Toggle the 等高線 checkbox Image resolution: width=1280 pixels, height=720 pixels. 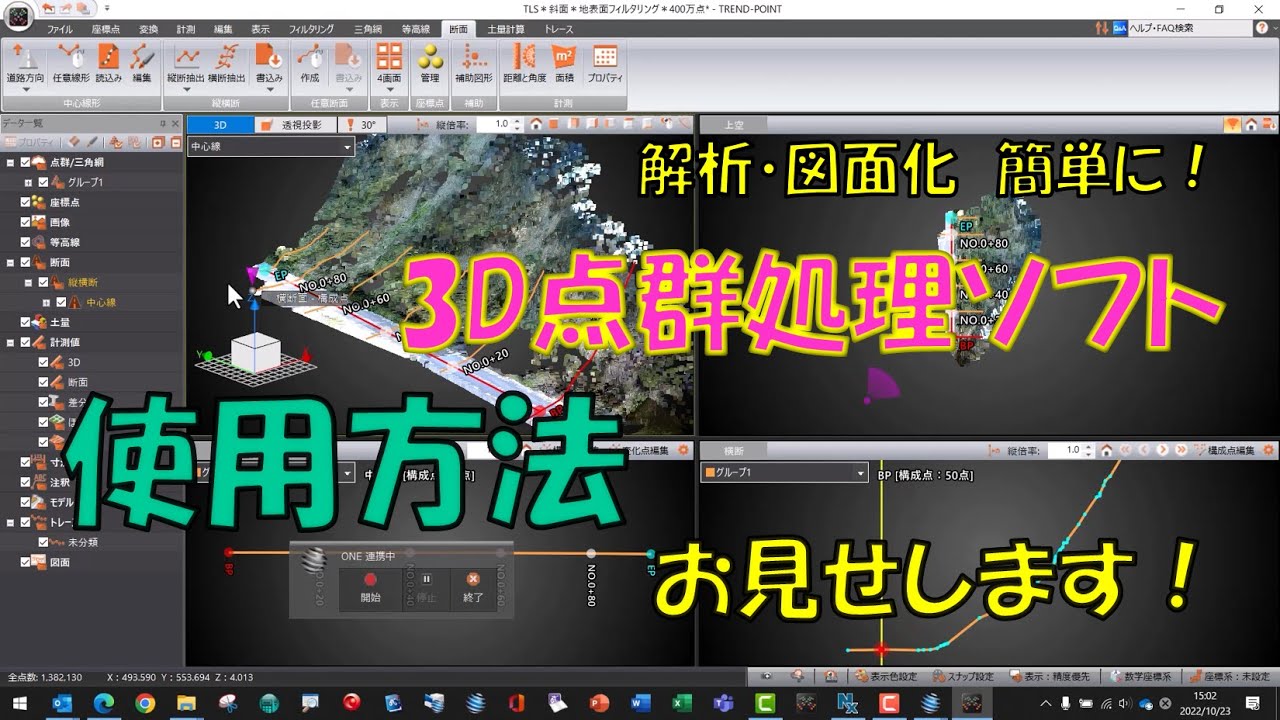click(26, 242)
